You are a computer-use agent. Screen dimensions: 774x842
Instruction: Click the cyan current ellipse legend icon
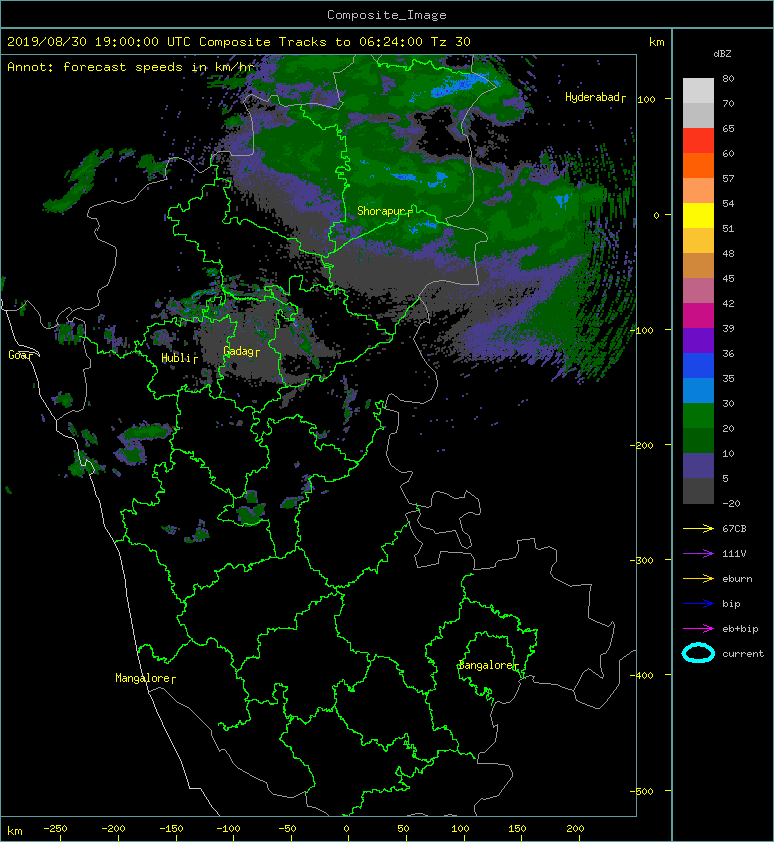pyautogui.click(x=698, y=653)
